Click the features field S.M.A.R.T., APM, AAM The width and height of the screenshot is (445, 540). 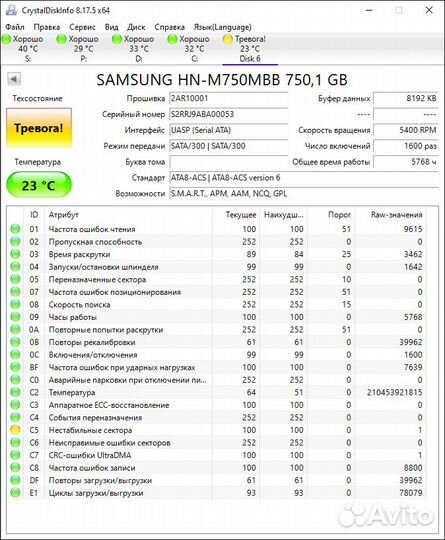[304, 194]
